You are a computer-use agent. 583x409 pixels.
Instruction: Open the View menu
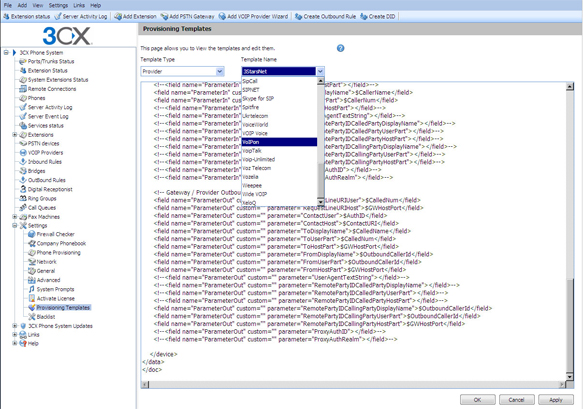point(38,5)
